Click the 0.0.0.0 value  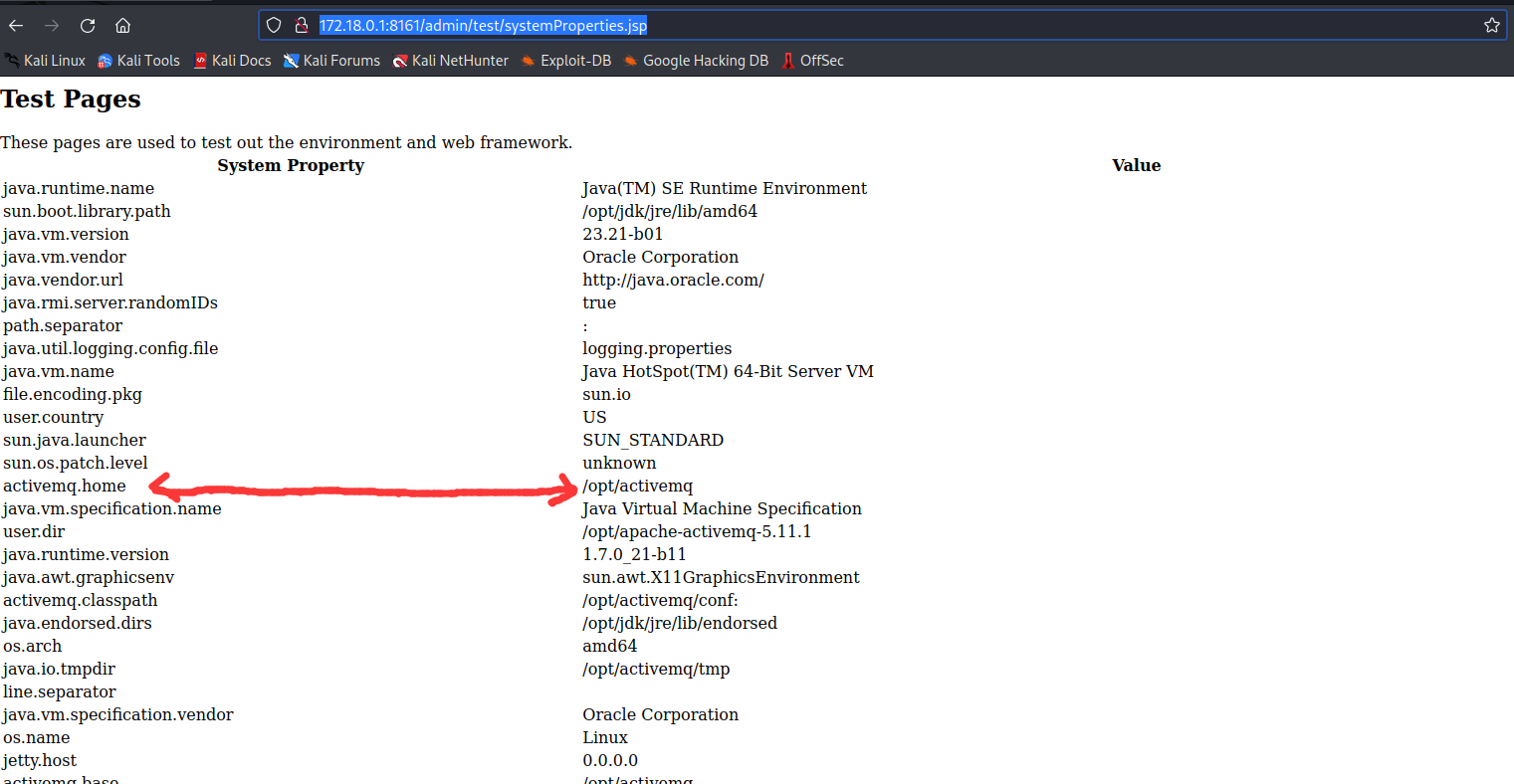click(610, 760)
